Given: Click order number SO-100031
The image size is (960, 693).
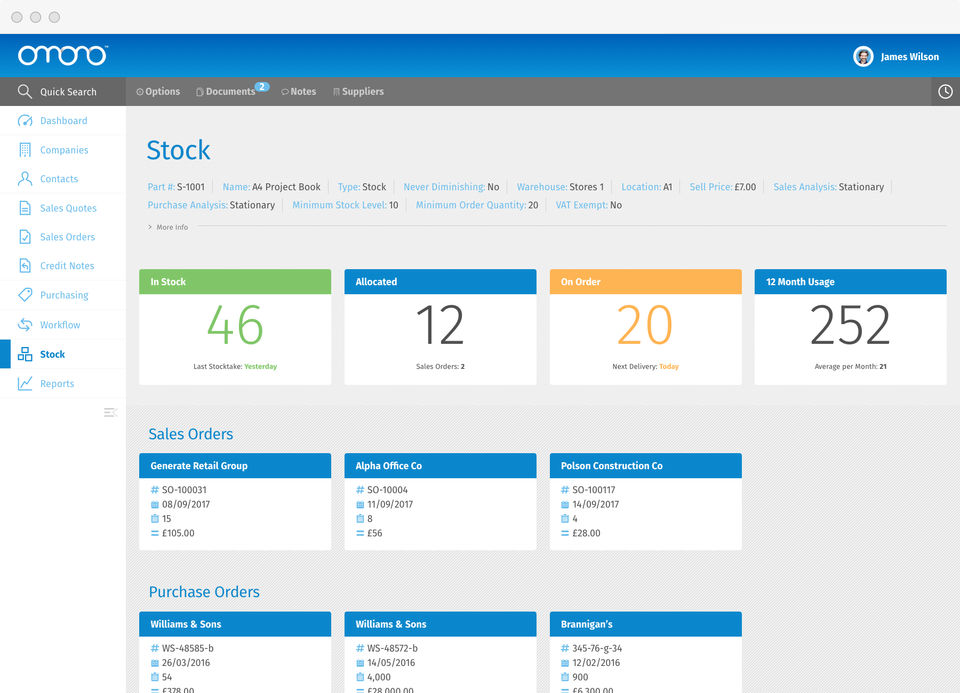Looking at the screenshot, I should pos(184,490).
